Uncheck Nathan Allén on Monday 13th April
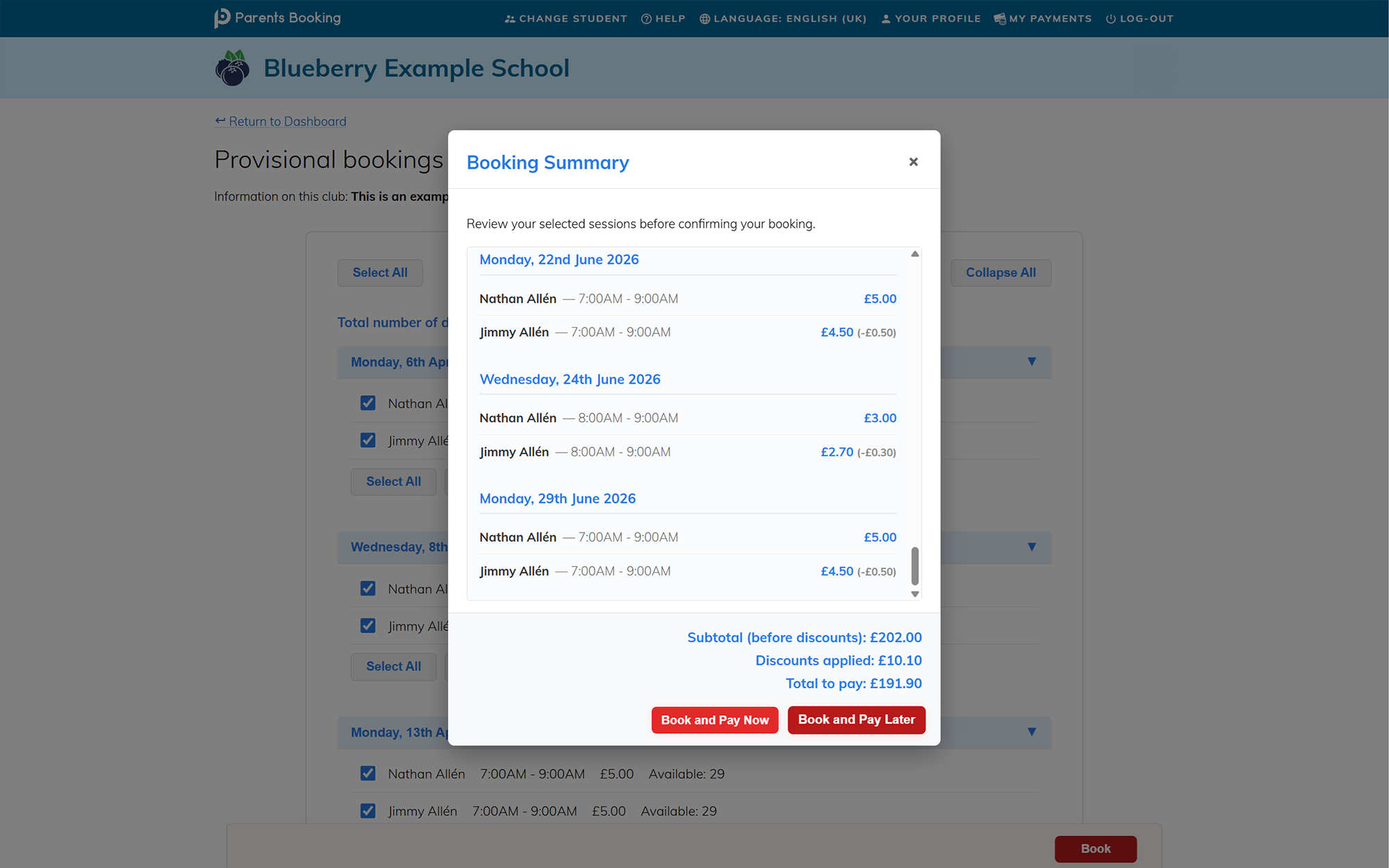 pyautogui.click(x=368, y=774)
